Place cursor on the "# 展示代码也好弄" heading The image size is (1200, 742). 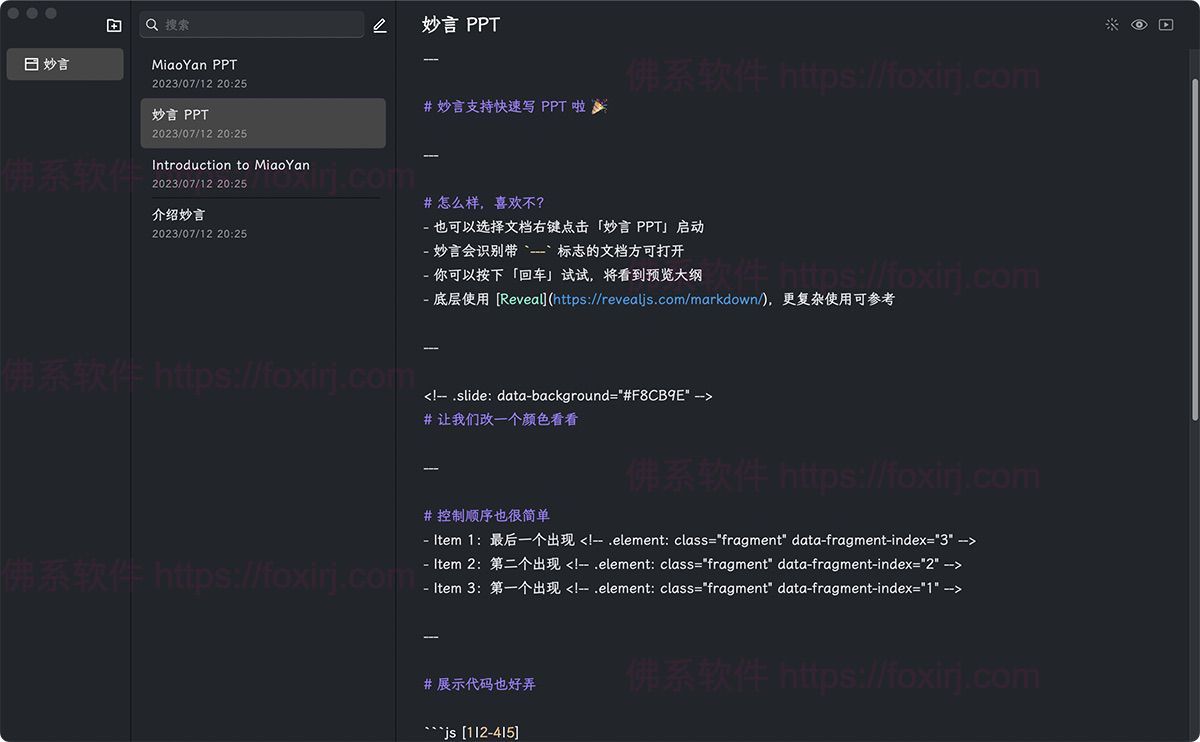pyautogui.click(x=480, y=684)
